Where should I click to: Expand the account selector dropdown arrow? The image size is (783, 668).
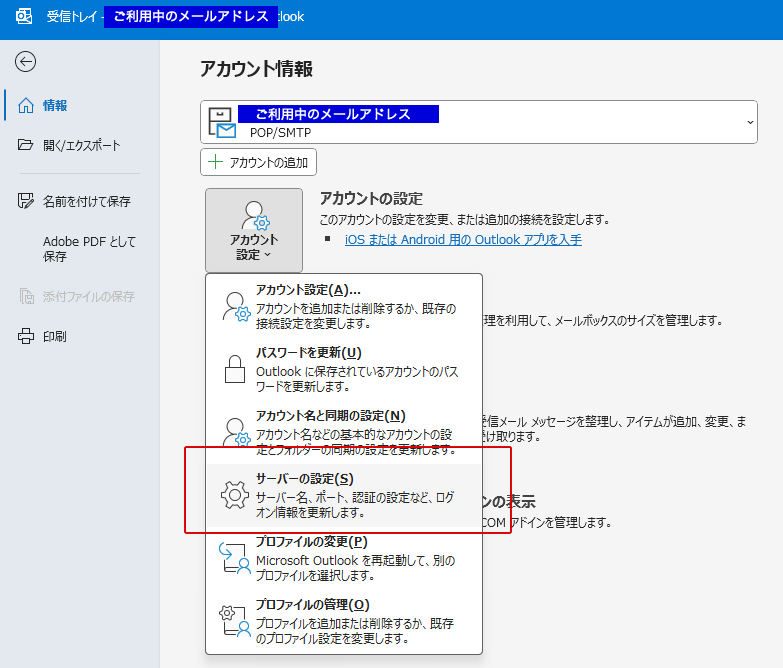tap(750, 122)
